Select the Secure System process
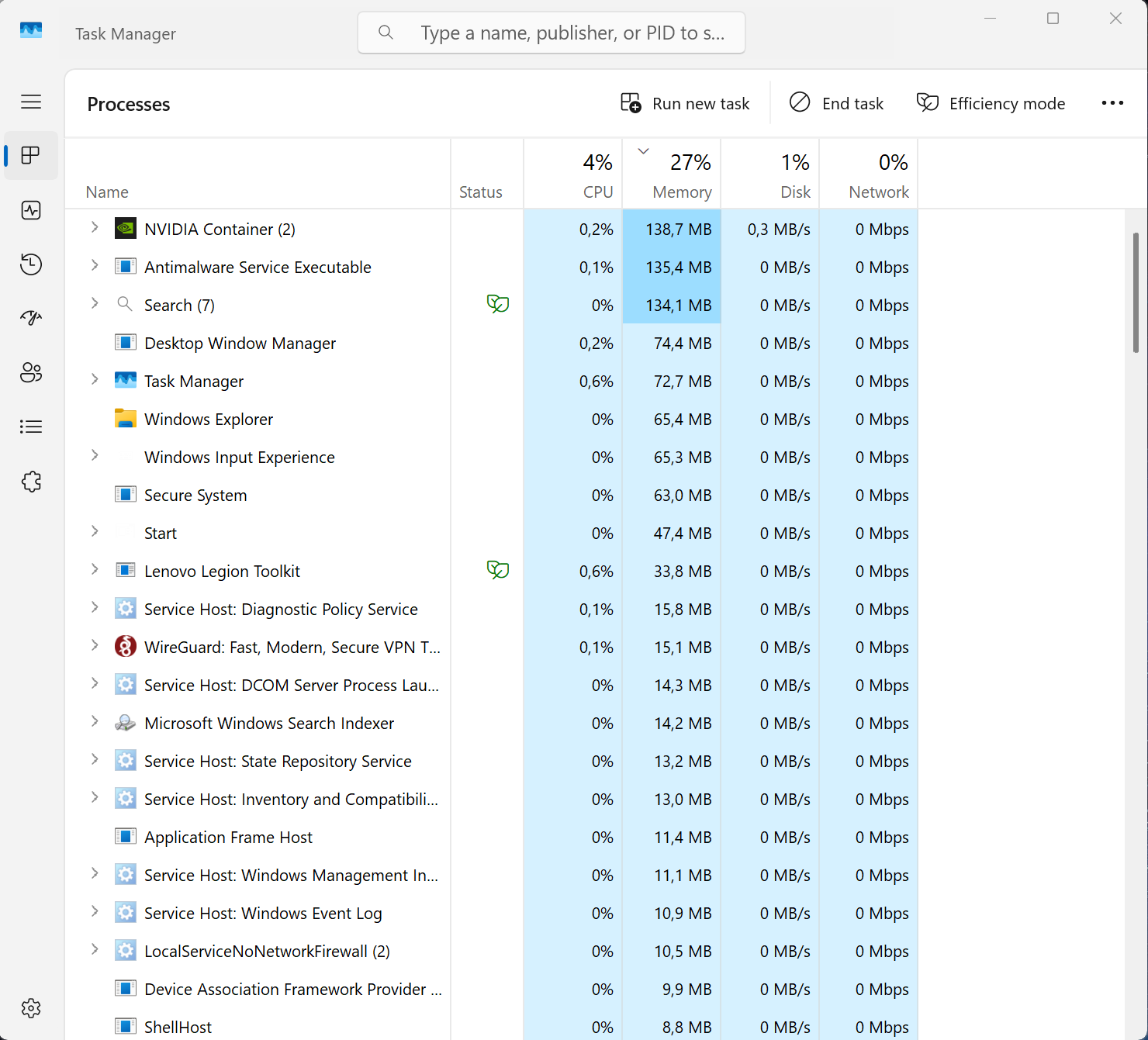Image resolution: width=1148 pixels, height=1040 pixels. [491, 496]
